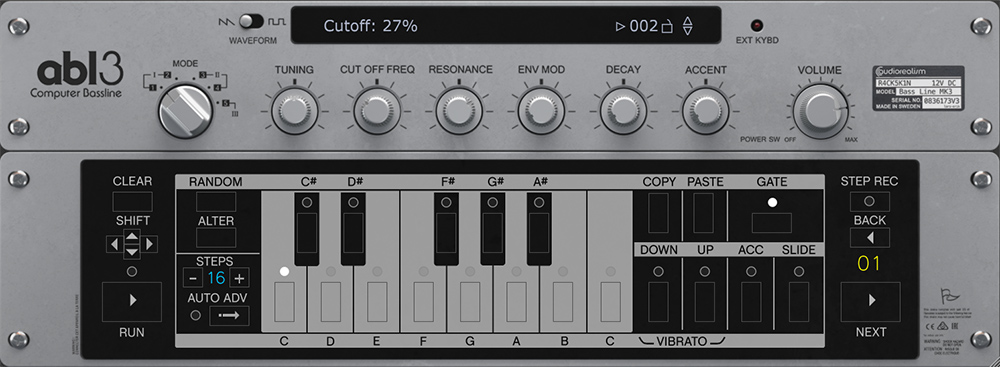Click the Decay knob
The width and height of the screenshot is (1000, 367).
(x=624, y=111)
